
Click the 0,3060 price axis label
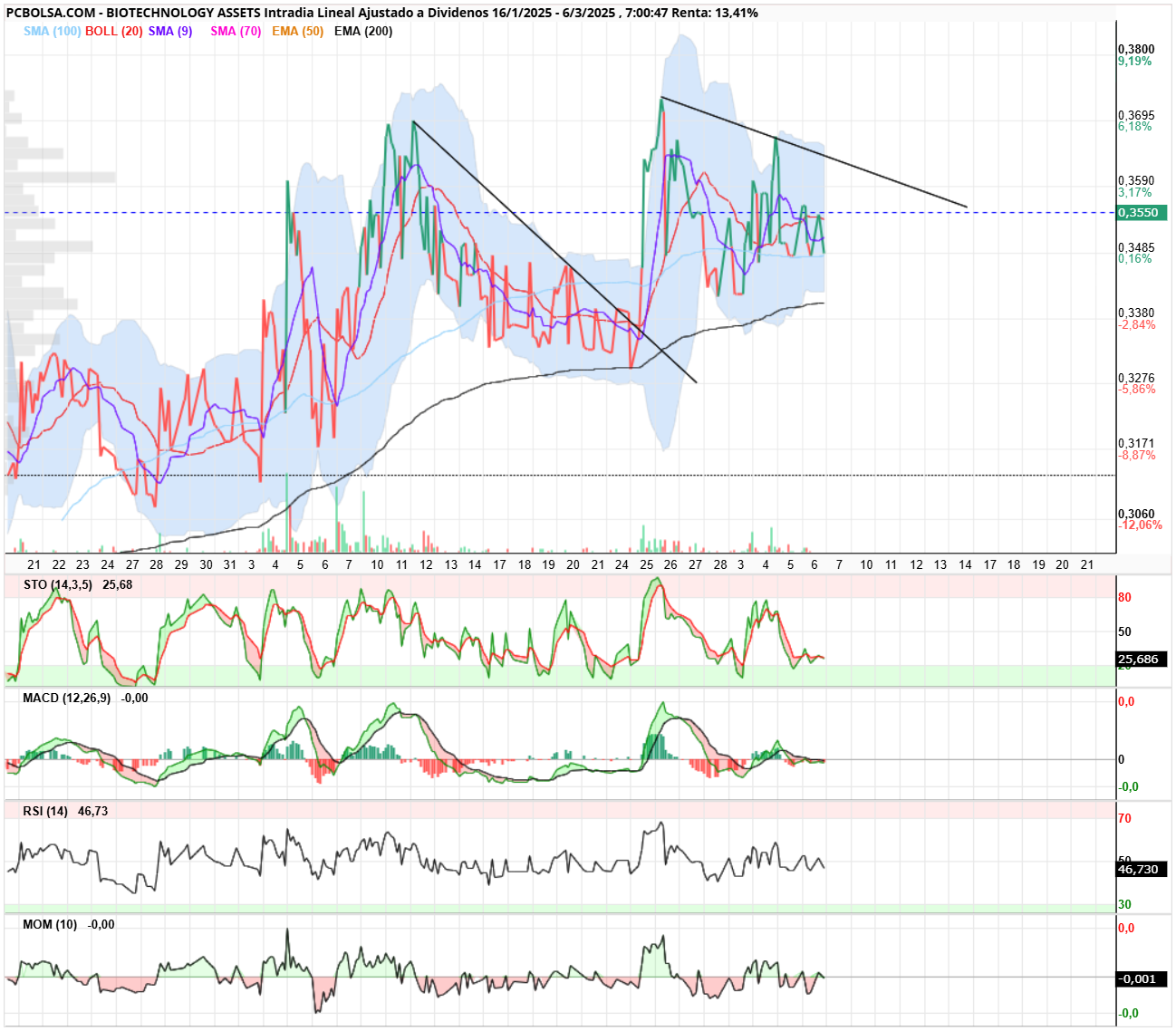coord(1136,514)
